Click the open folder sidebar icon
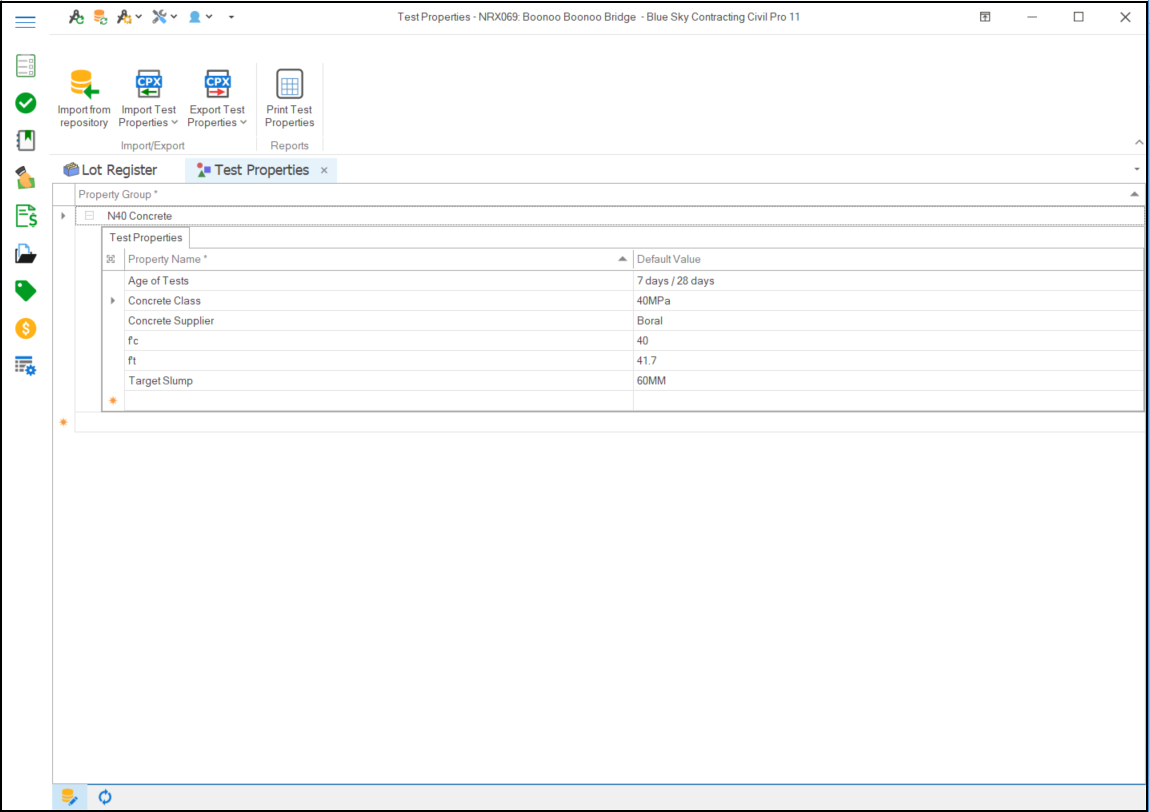The height and width of the screenshot is (812, 1150). click(x=26, y=254)
